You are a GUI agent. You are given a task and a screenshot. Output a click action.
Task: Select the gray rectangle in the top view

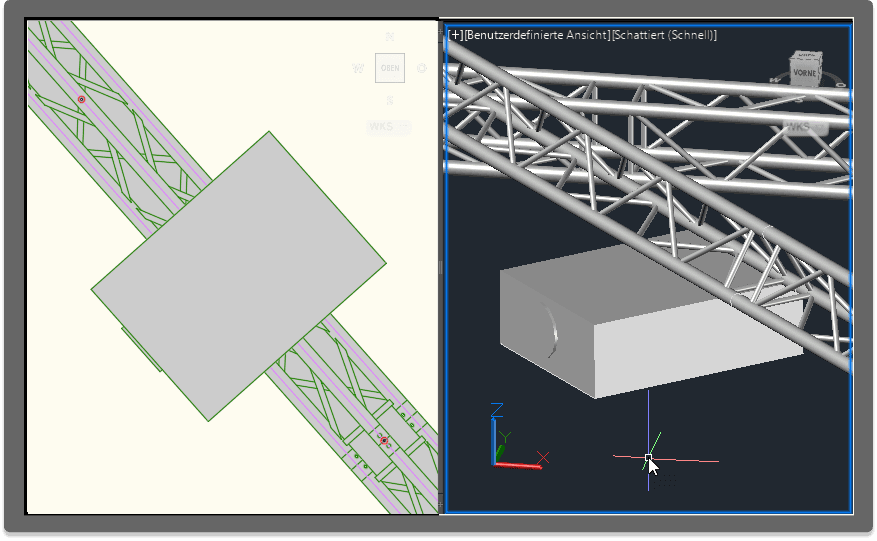238,275
